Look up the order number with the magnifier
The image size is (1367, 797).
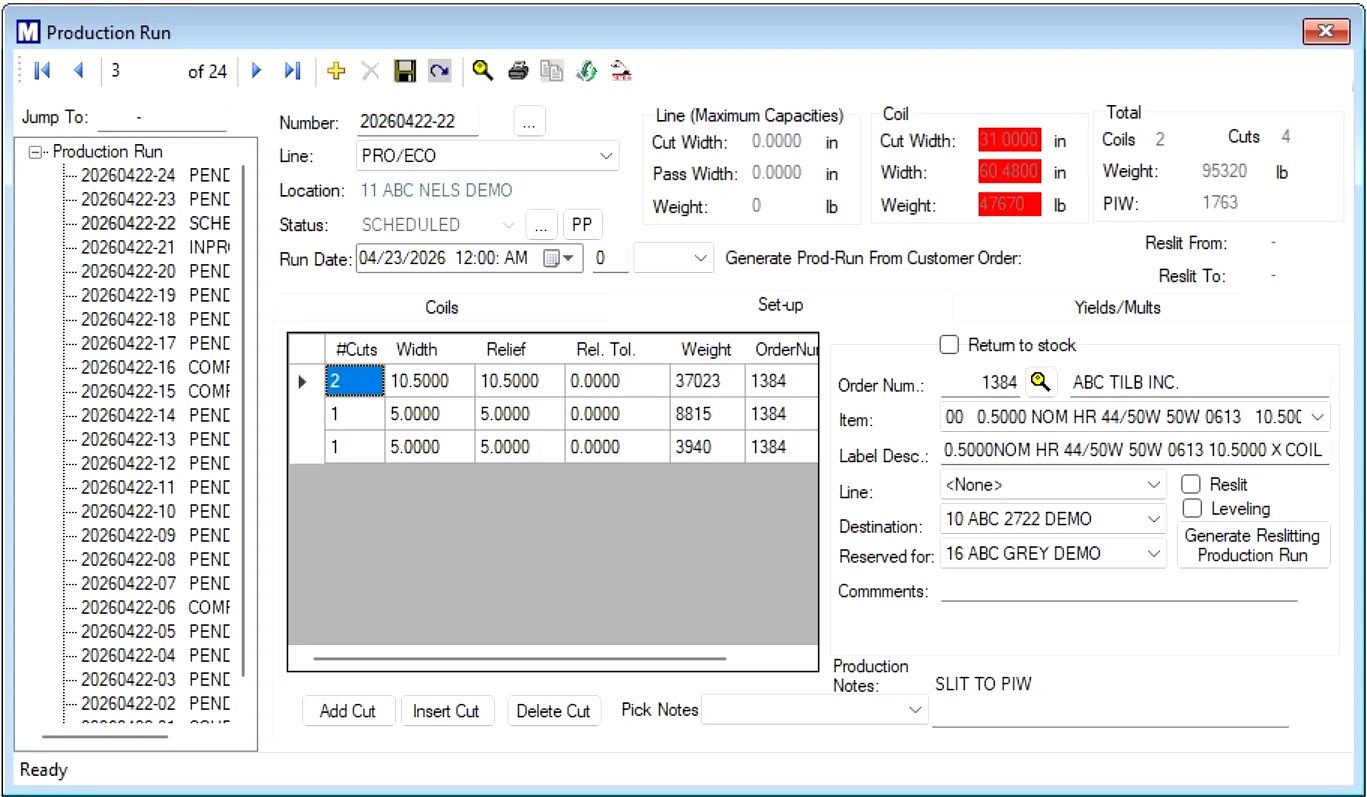click(1040, 381)
